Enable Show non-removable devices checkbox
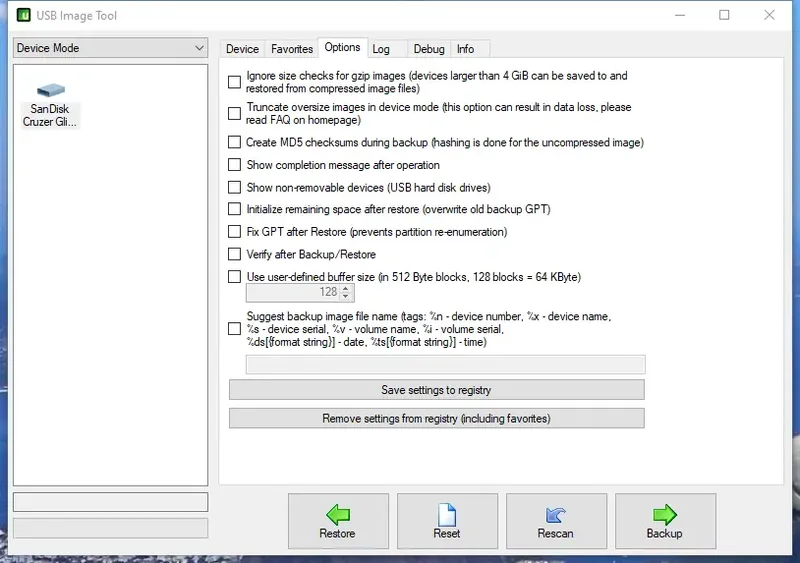800x563 pixels. click(234, 187)
